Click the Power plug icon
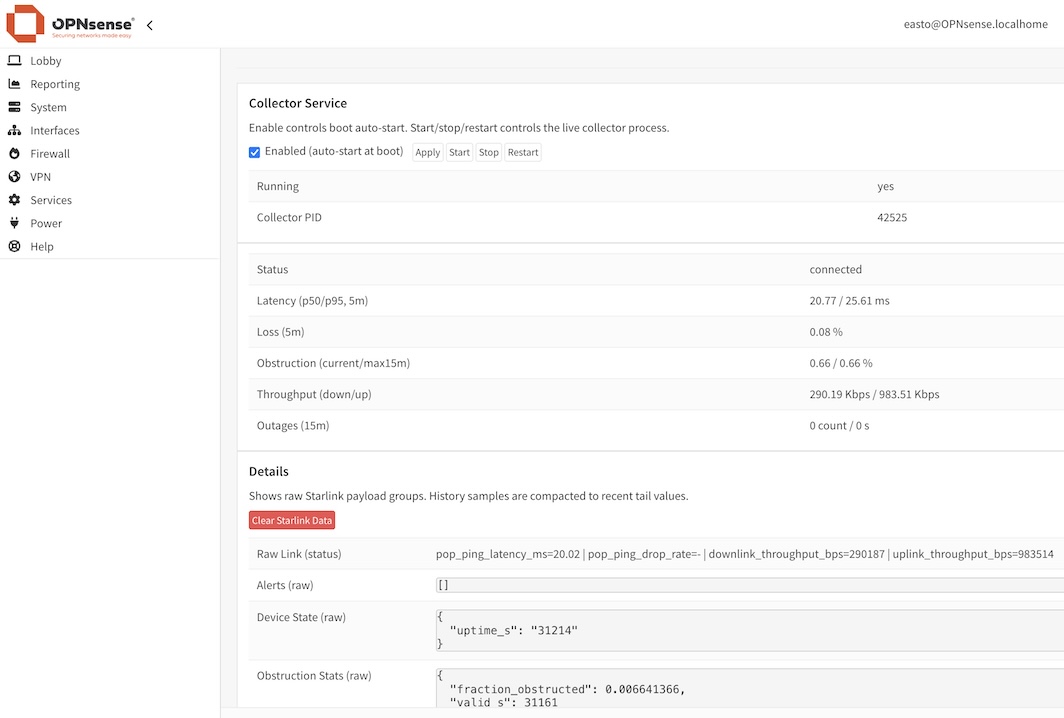This screenshot has height=718, width=1064. tap(14, 223)
